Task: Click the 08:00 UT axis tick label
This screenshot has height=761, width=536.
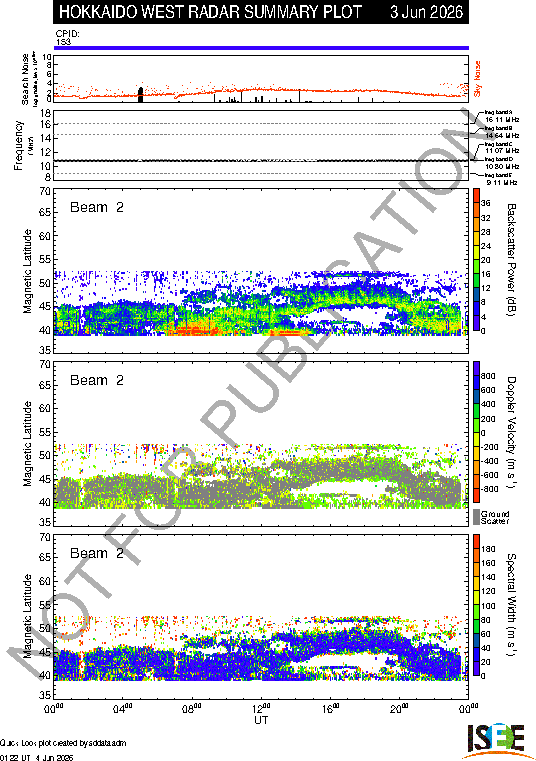Action: (192, 709)
